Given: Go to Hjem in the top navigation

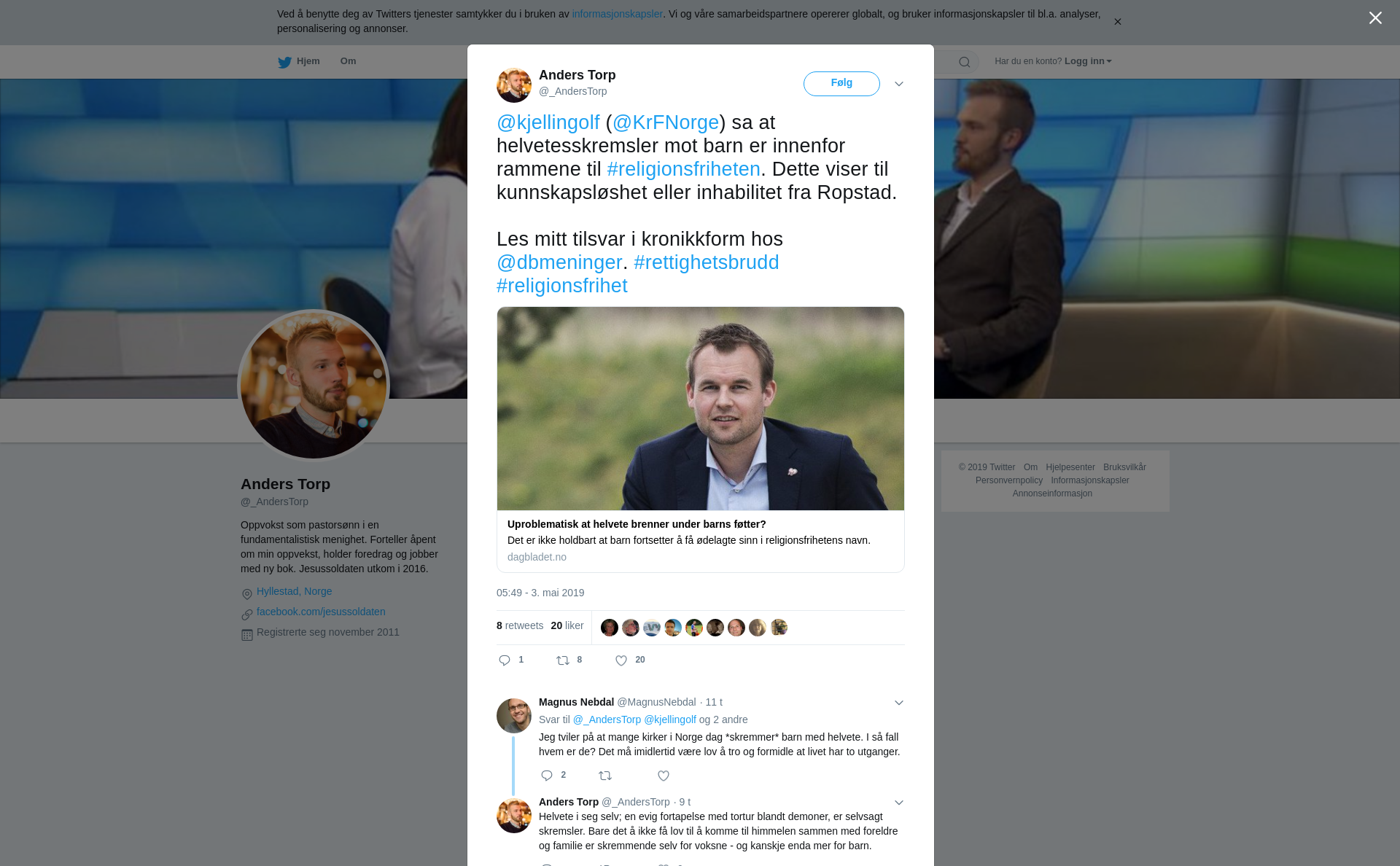Looking at the screenshot, I should coord(308,61).
